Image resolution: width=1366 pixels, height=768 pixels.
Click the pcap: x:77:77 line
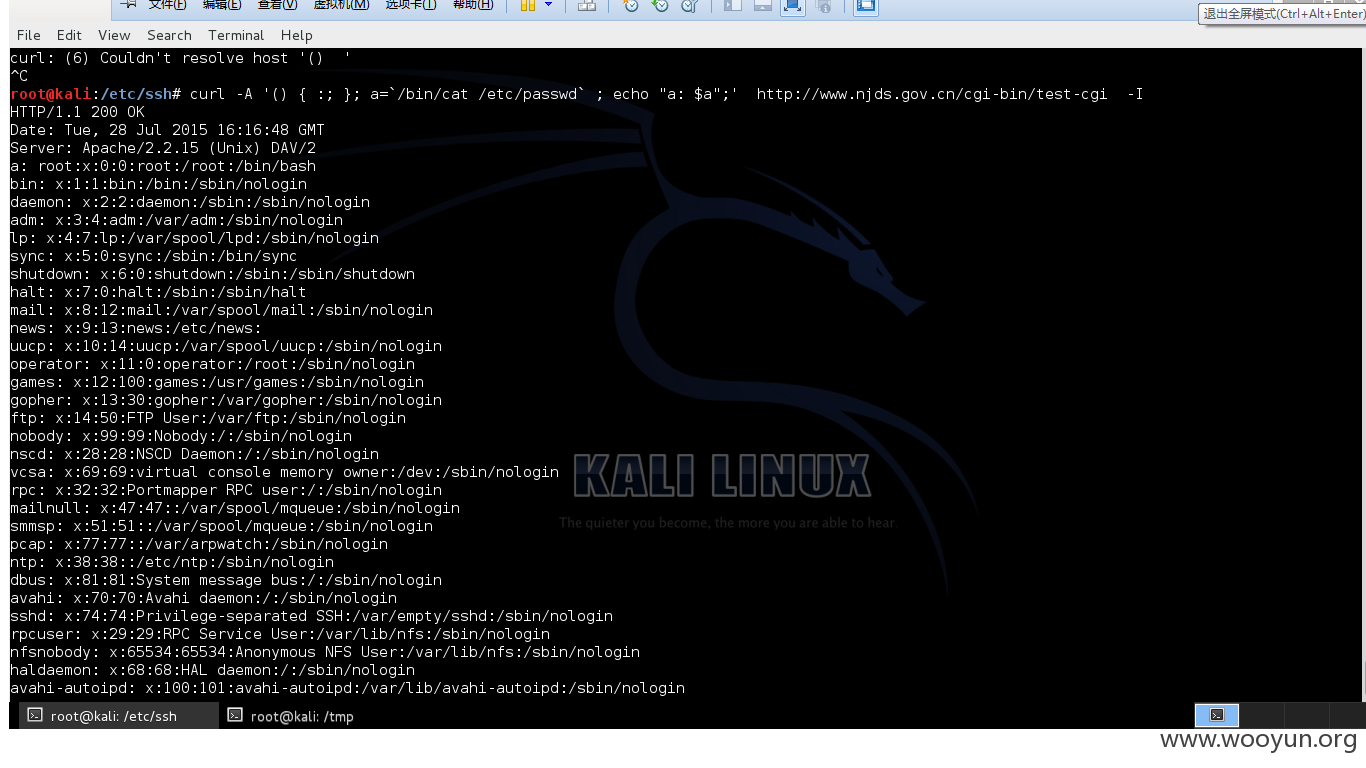pyautogui.click(x=199, y=544)
